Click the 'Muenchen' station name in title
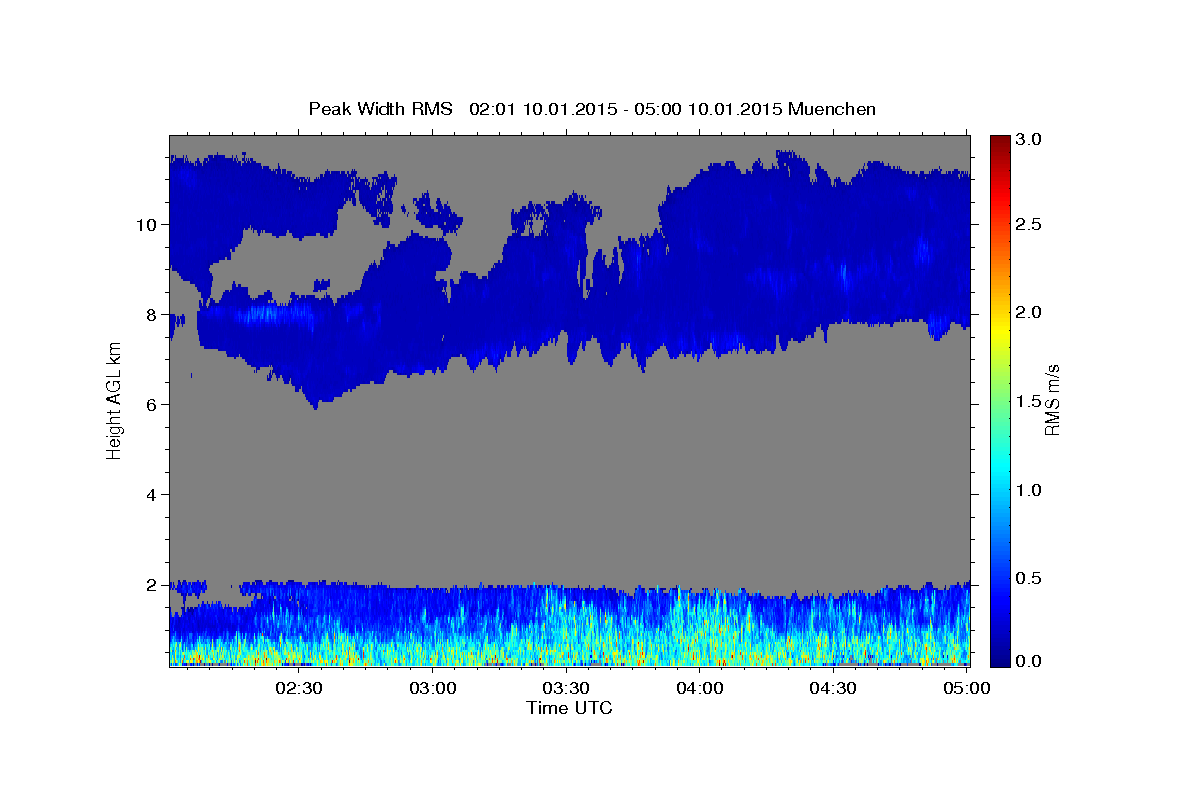Screen dimensions: 1200x800 [x=832, y=108]
